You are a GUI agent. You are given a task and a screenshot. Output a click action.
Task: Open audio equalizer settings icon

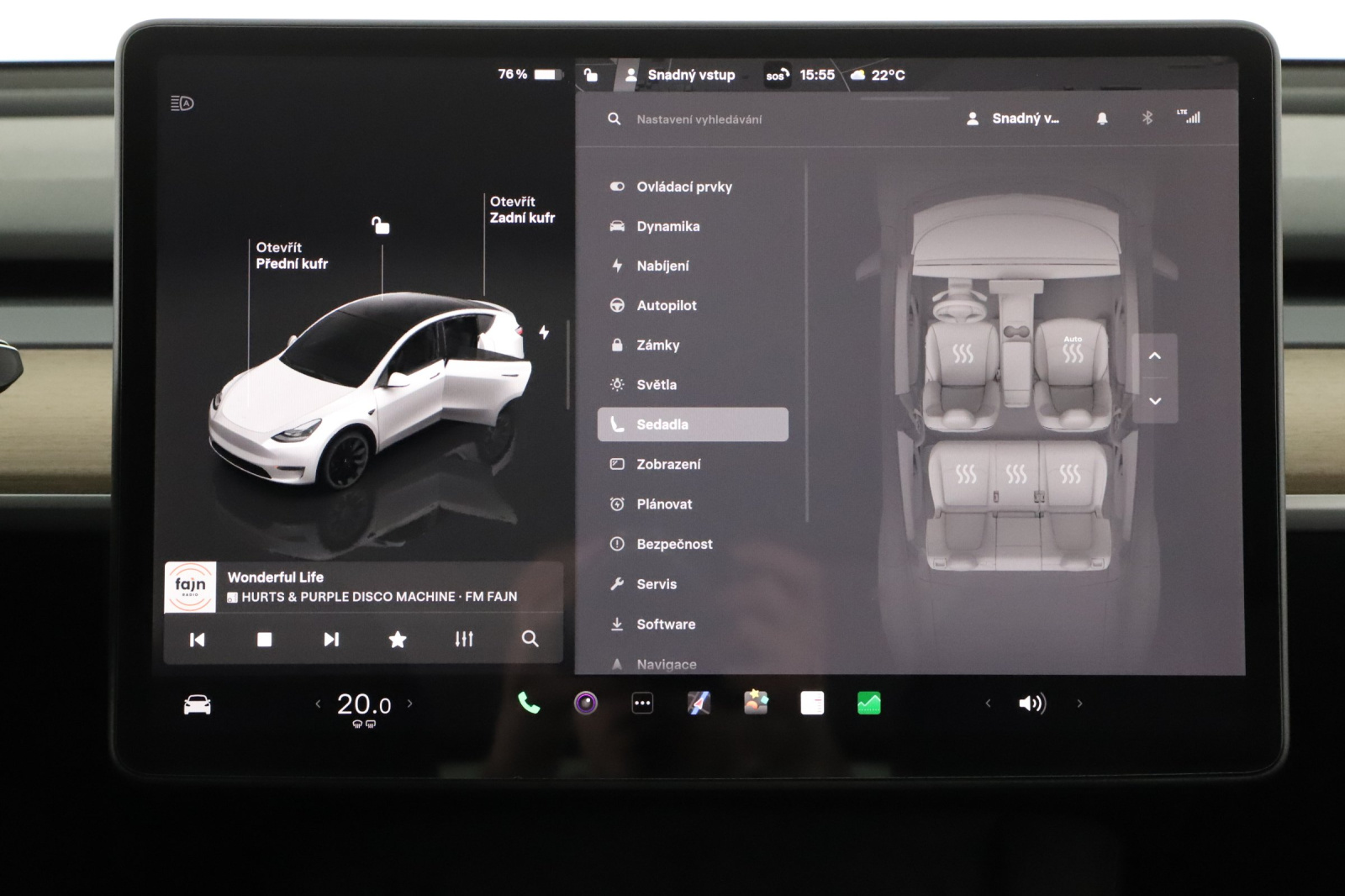coord(464,640)
